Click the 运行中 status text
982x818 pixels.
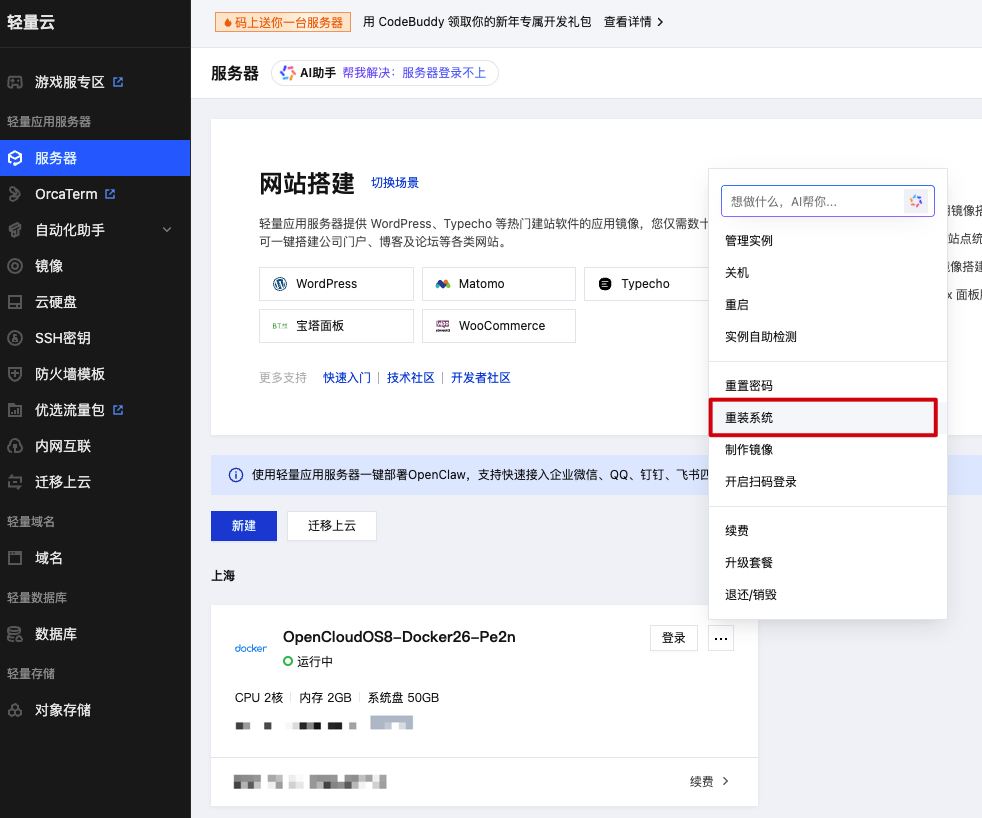tap(315, 661)
